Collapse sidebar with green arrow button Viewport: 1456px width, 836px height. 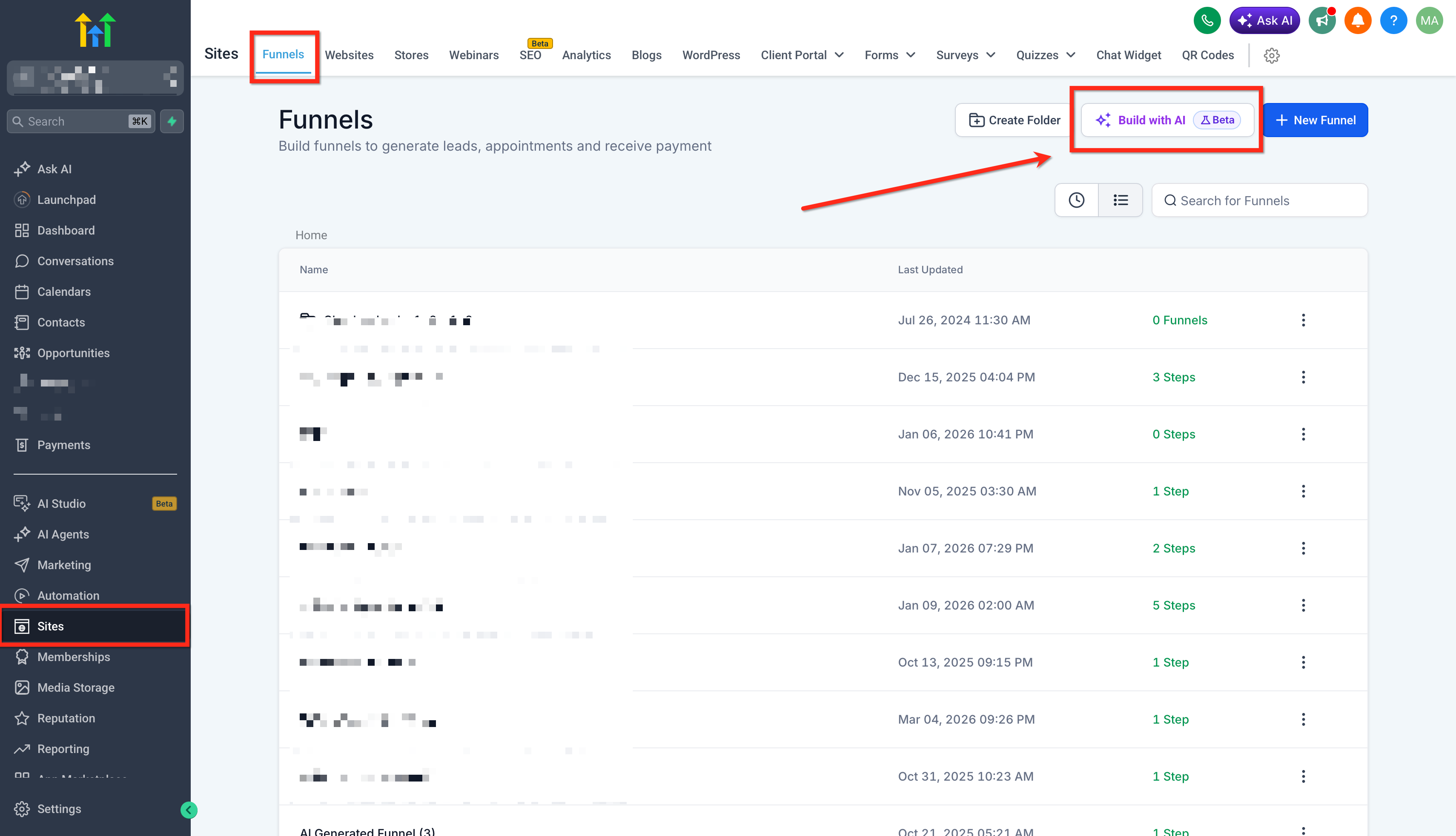189,810
